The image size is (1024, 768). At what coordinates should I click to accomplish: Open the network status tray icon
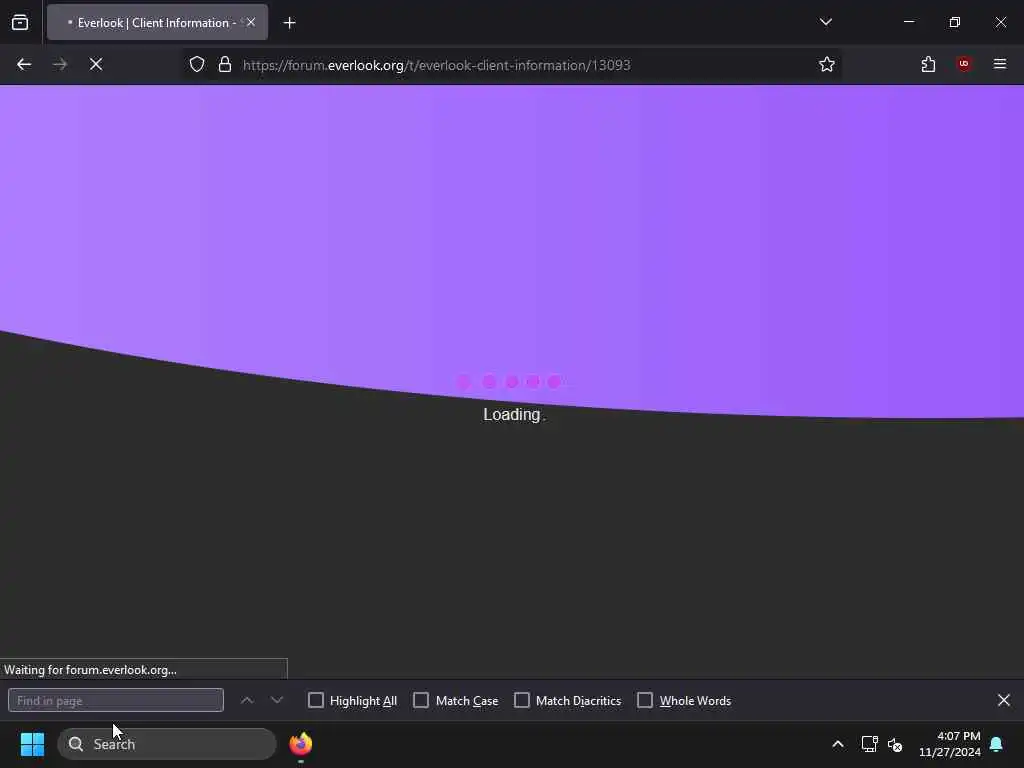coord(869,744)
